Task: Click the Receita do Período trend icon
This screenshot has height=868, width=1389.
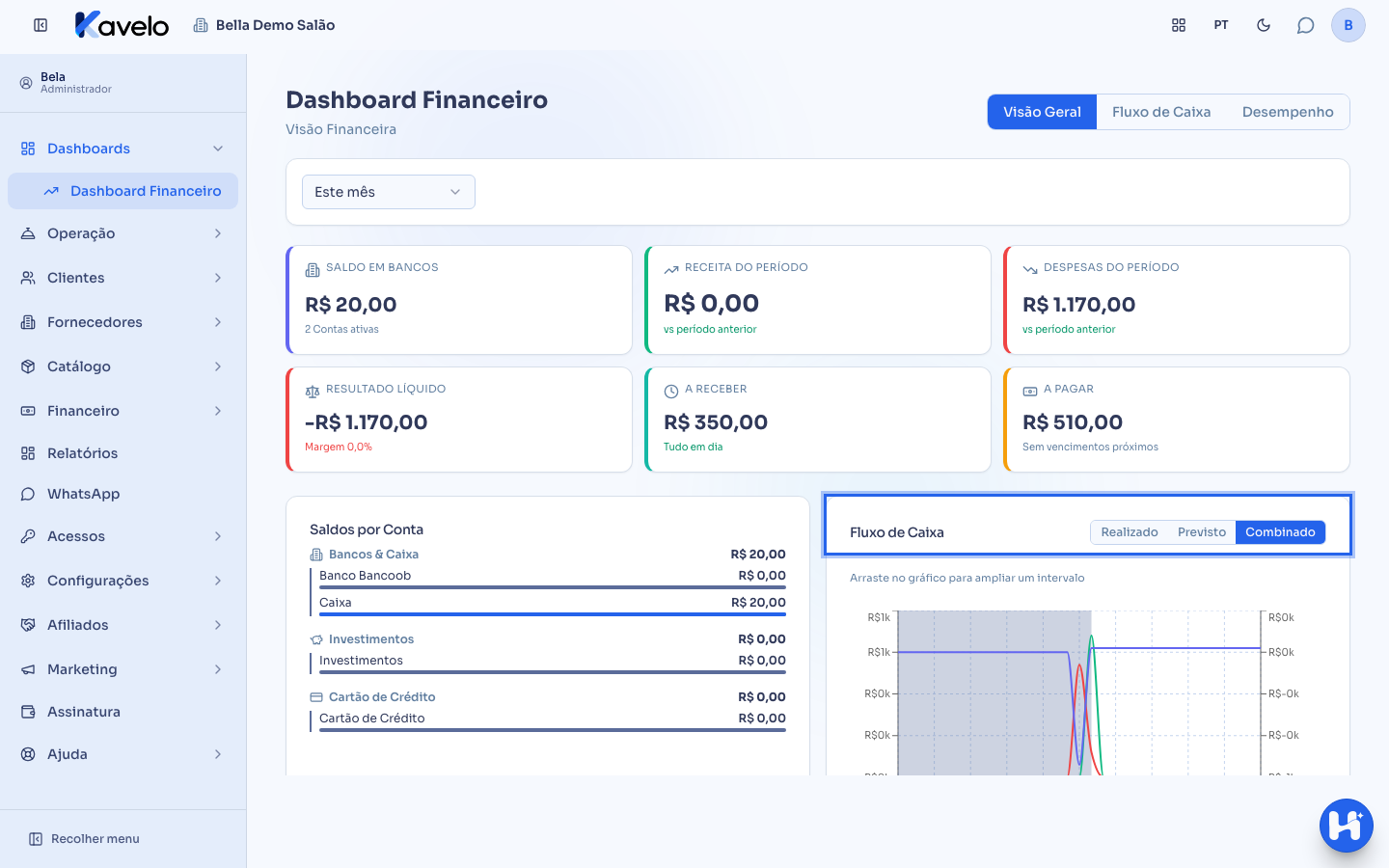Action: pos(671,269)
